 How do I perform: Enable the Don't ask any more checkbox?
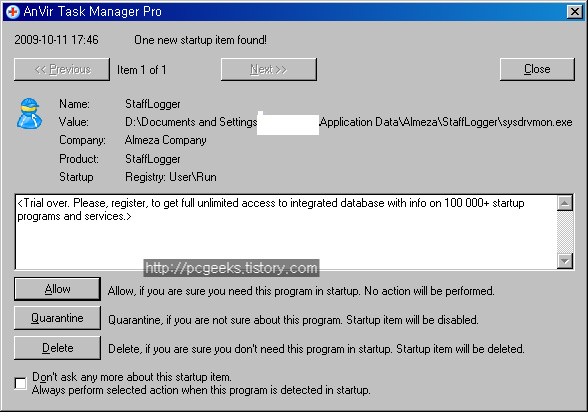[21, 383]
